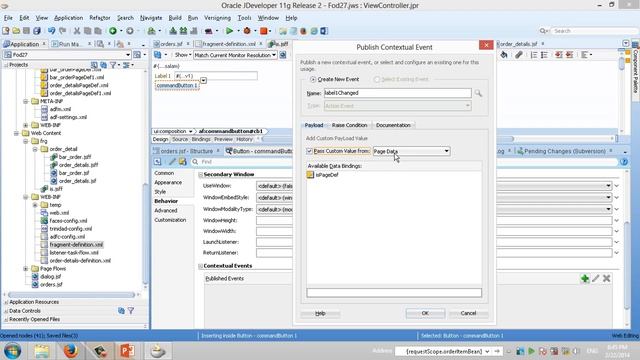The width and height of the screenshot is (640, 360).
Task: Open the Page Data dropdown
Action: (x=411, y=151)
